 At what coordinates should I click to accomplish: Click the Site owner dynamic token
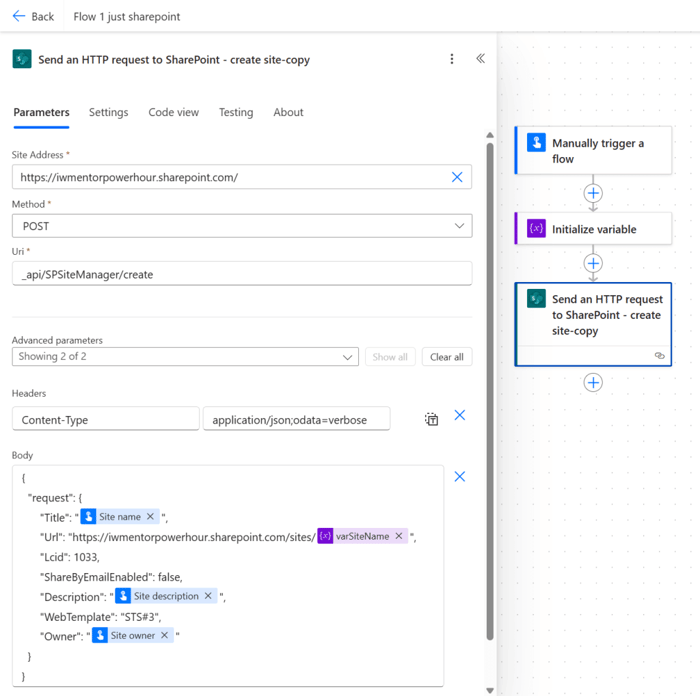point(133,635)
